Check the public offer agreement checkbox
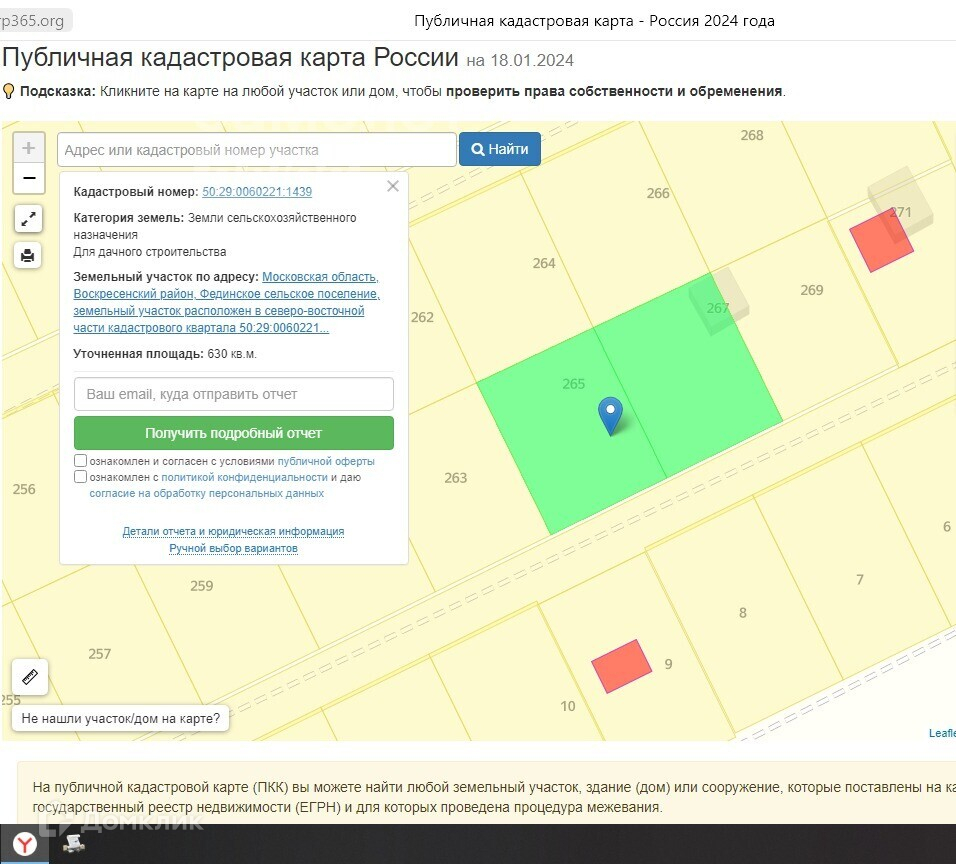Viewport: 956px width, 864px height. coord(80,460)
